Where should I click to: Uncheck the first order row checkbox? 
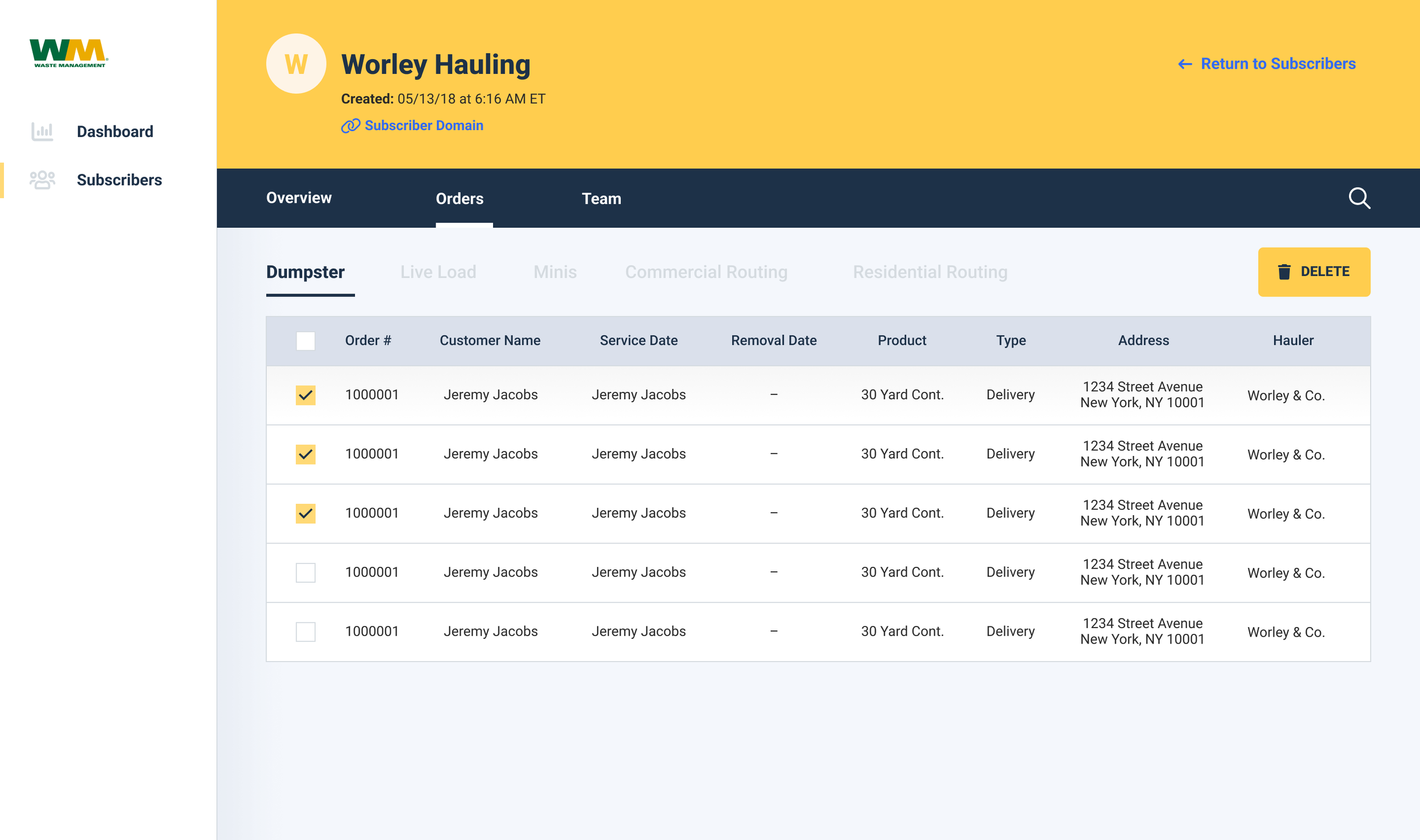306,395
